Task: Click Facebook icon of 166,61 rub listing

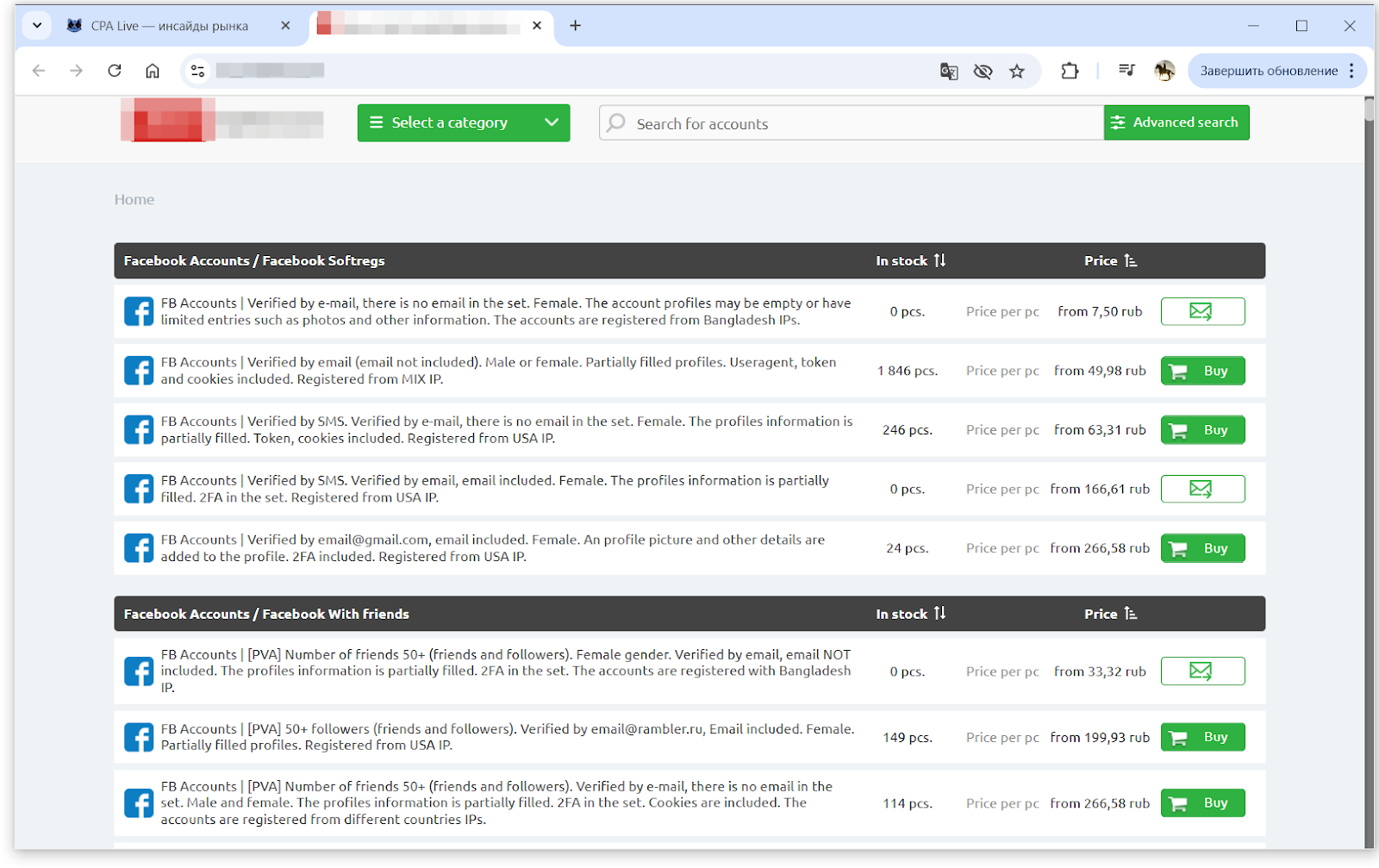Action: coord(139,489)
